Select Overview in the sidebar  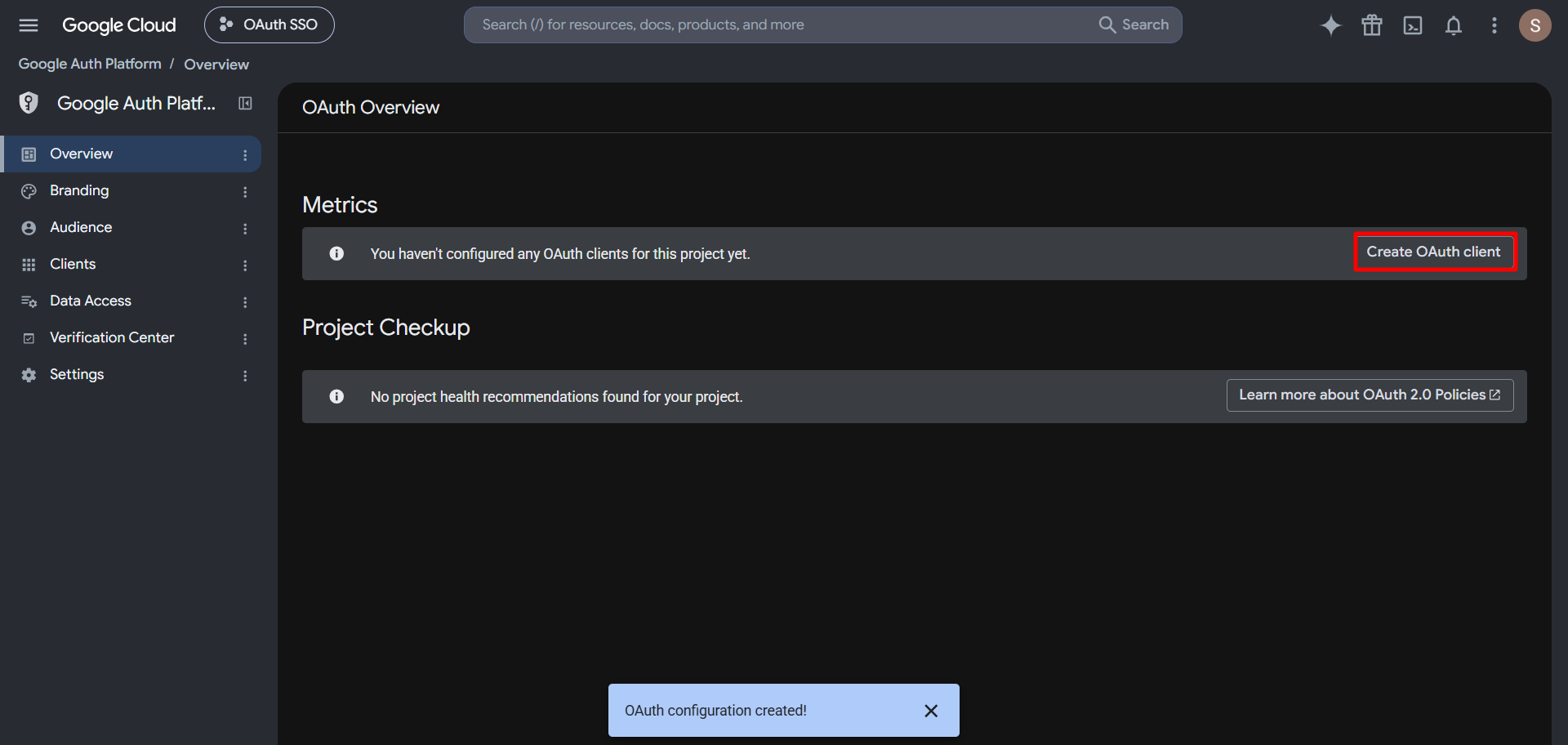pos(131,154)
